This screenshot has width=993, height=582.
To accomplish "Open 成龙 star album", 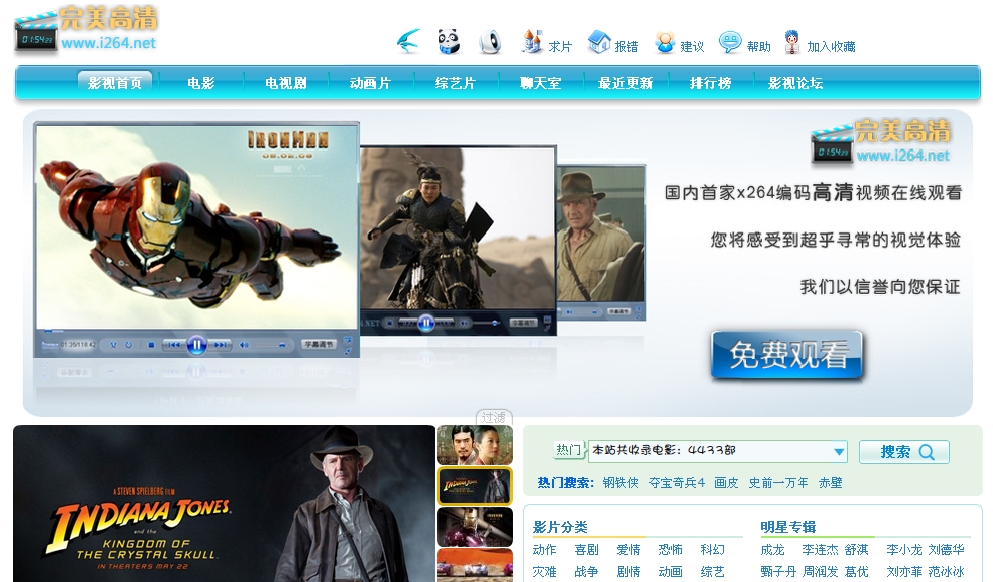I will tap(773, 550).
